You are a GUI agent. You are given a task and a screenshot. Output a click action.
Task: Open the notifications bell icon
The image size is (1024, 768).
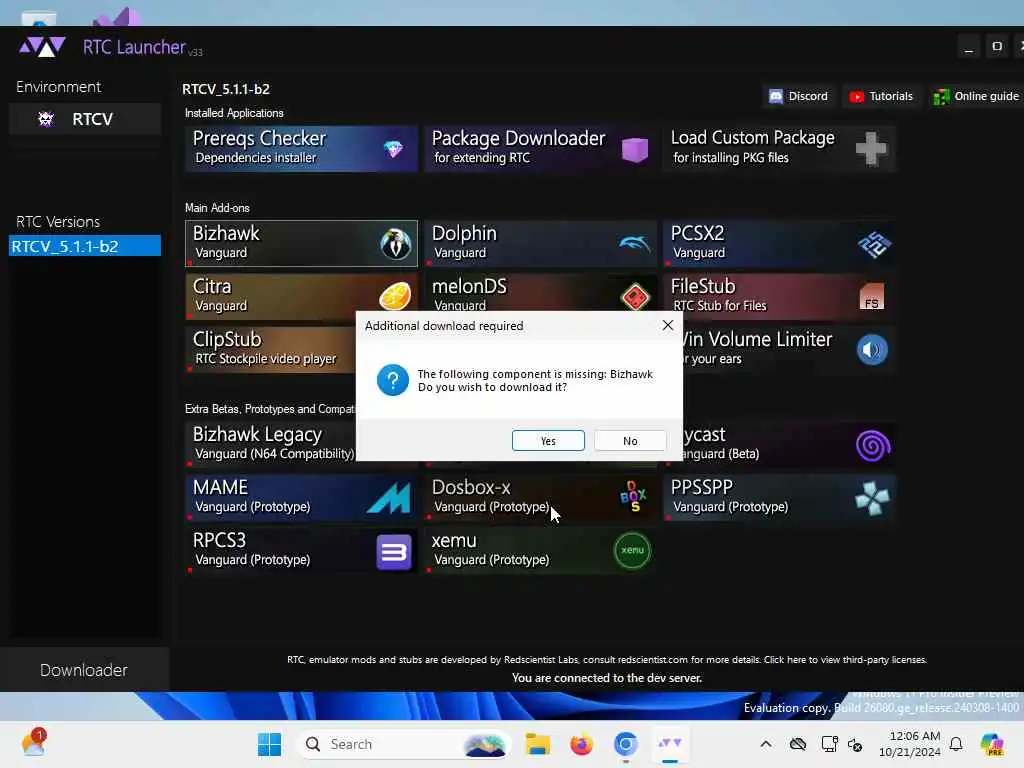956,744
